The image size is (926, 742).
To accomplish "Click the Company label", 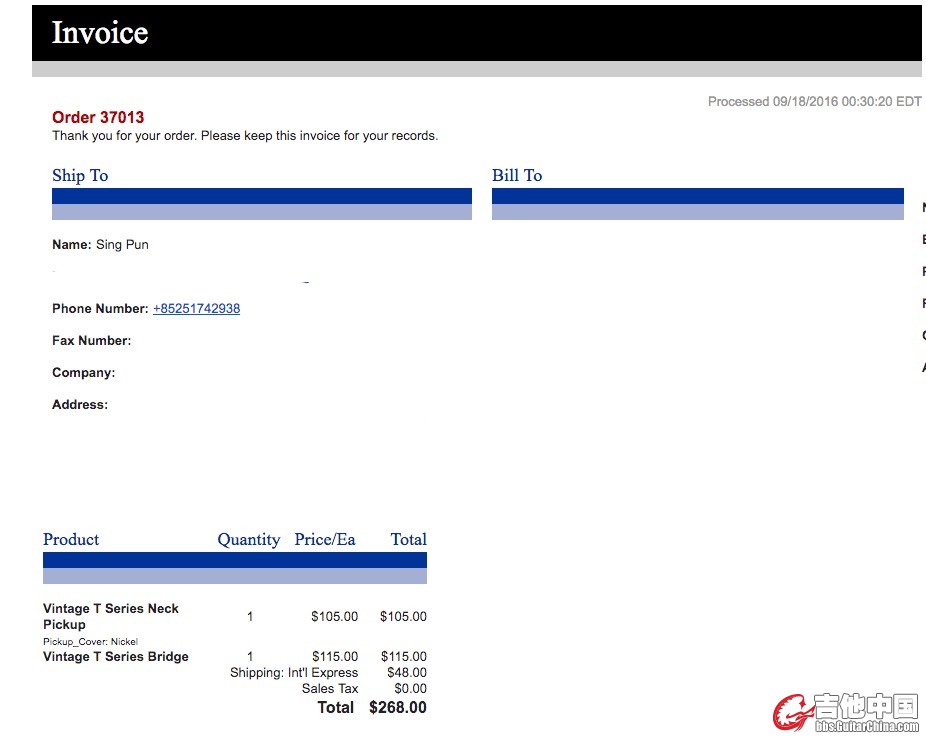I will pyautogui.click(x=83, y=373).
